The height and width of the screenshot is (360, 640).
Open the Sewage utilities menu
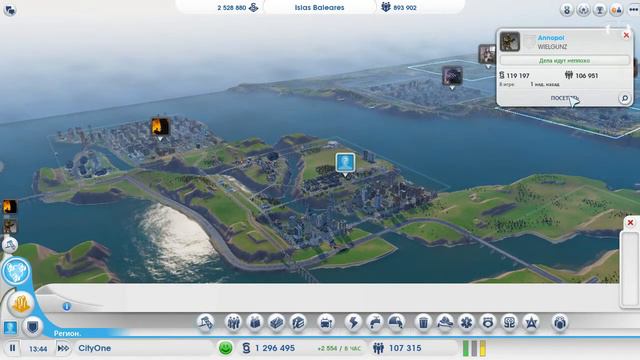pyautogui.click(x=396, y=323)
